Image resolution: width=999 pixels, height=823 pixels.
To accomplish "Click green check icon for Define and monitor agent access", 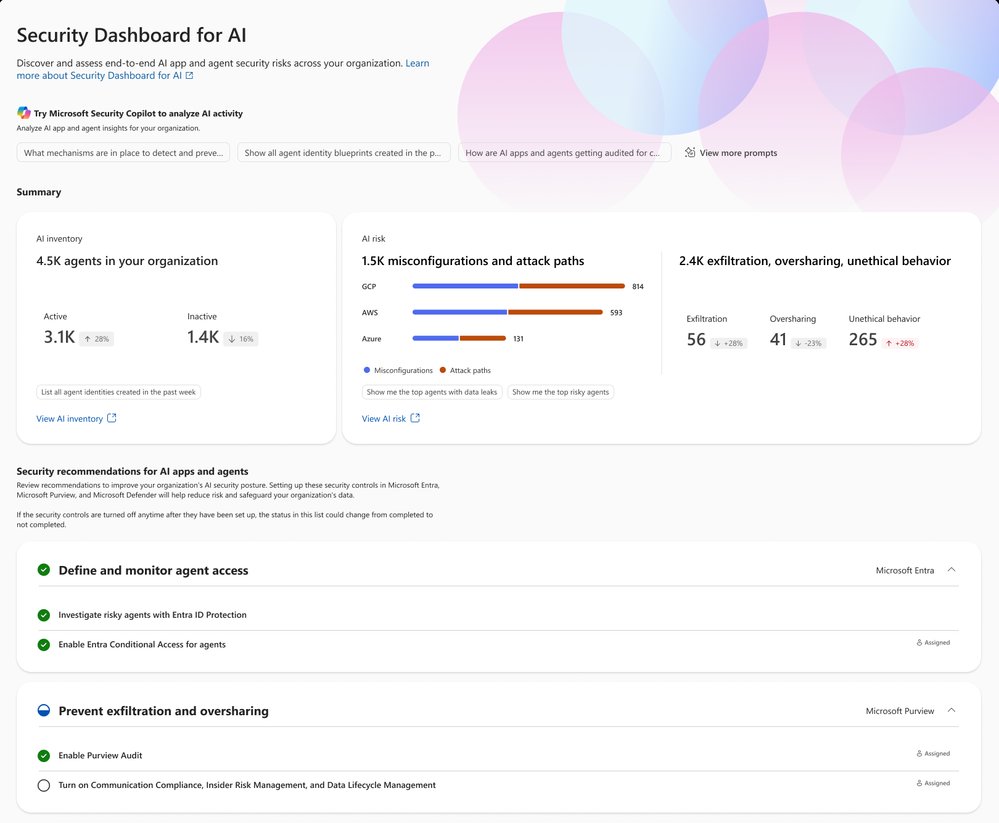I will 43,569.
